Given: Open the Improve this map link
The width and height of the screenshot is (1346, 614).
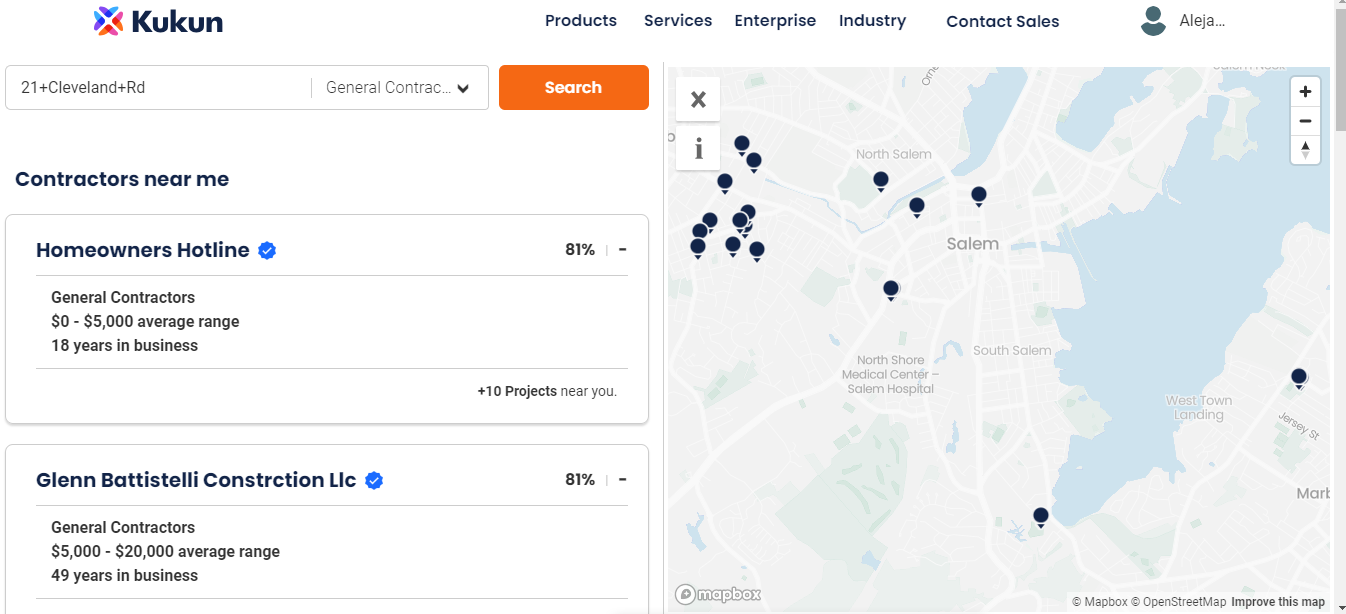Looking at the screenshot, I should coord(1277,602).
